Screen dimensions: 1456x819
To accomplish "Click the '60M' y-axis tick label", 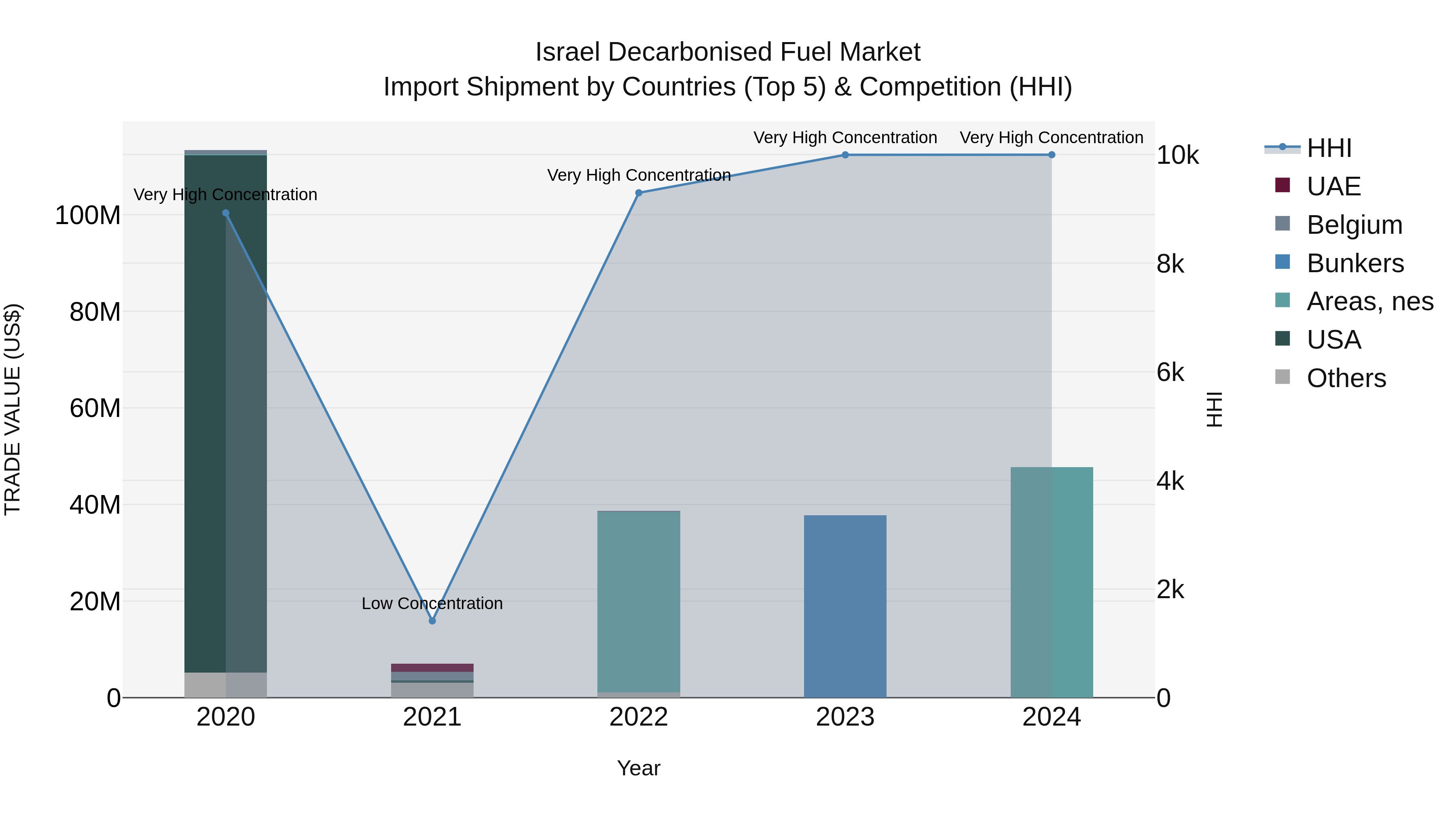I will [x=95, y=408].
